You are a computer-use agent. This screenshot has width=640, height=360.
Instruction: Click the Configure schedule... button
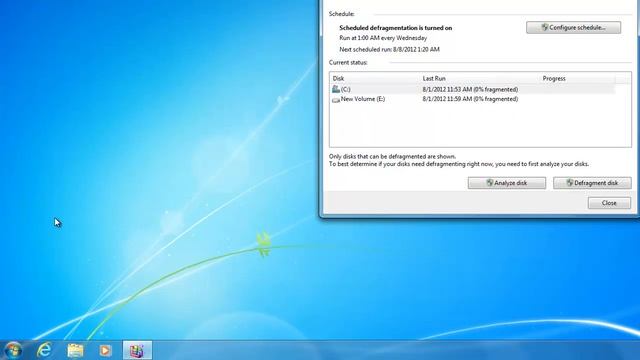tap(573, 27)
